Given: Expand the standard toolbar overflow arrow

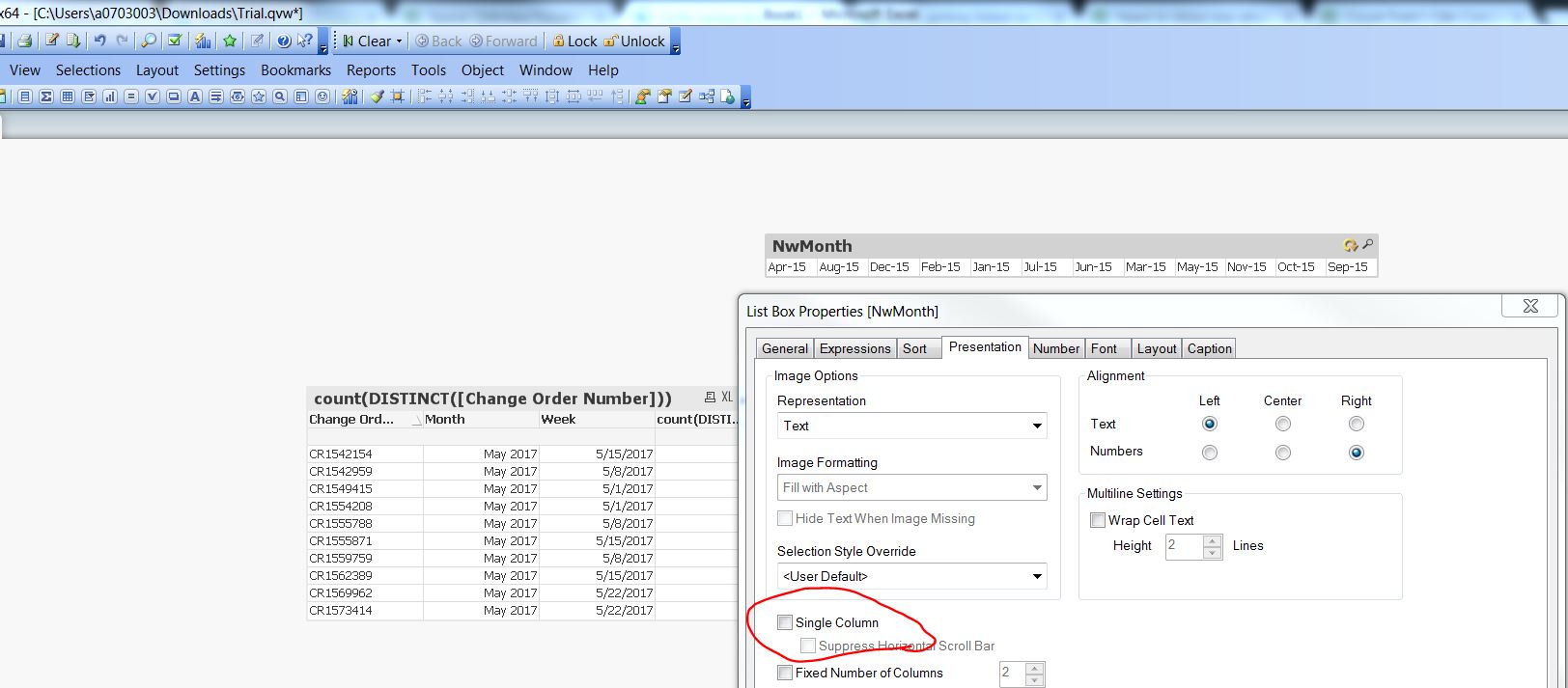Looking at the screenshot, I should (323, 43).
